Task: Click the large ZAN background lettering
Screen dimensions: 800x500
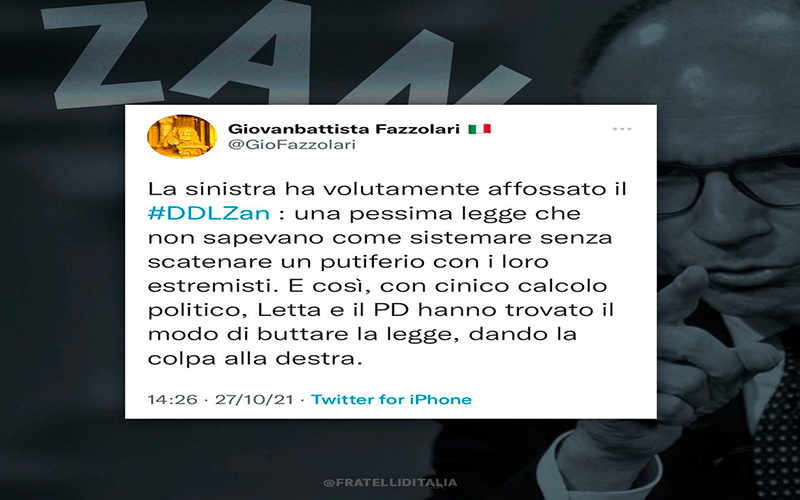Action: 286,56
